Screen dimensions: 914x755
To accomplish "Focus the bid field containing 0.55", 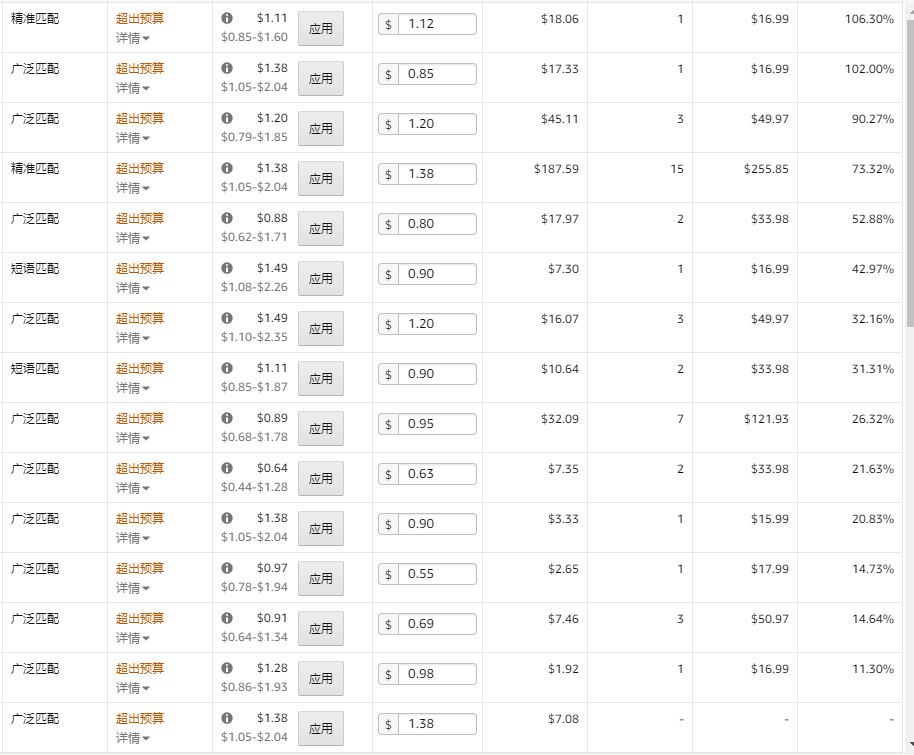I will 437,574.
